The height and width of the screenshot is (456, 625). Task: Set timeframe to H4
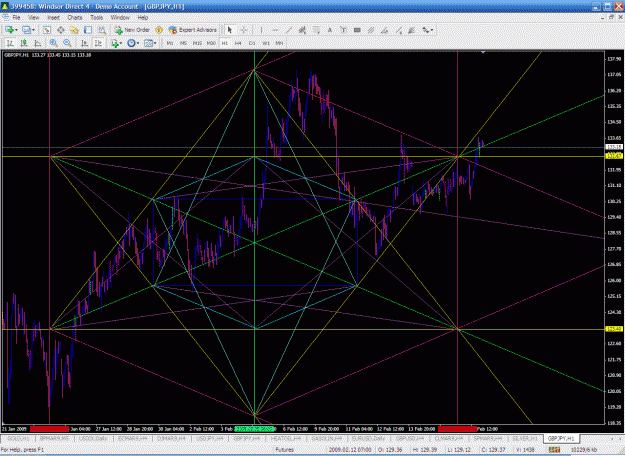[x=238, y=43]
